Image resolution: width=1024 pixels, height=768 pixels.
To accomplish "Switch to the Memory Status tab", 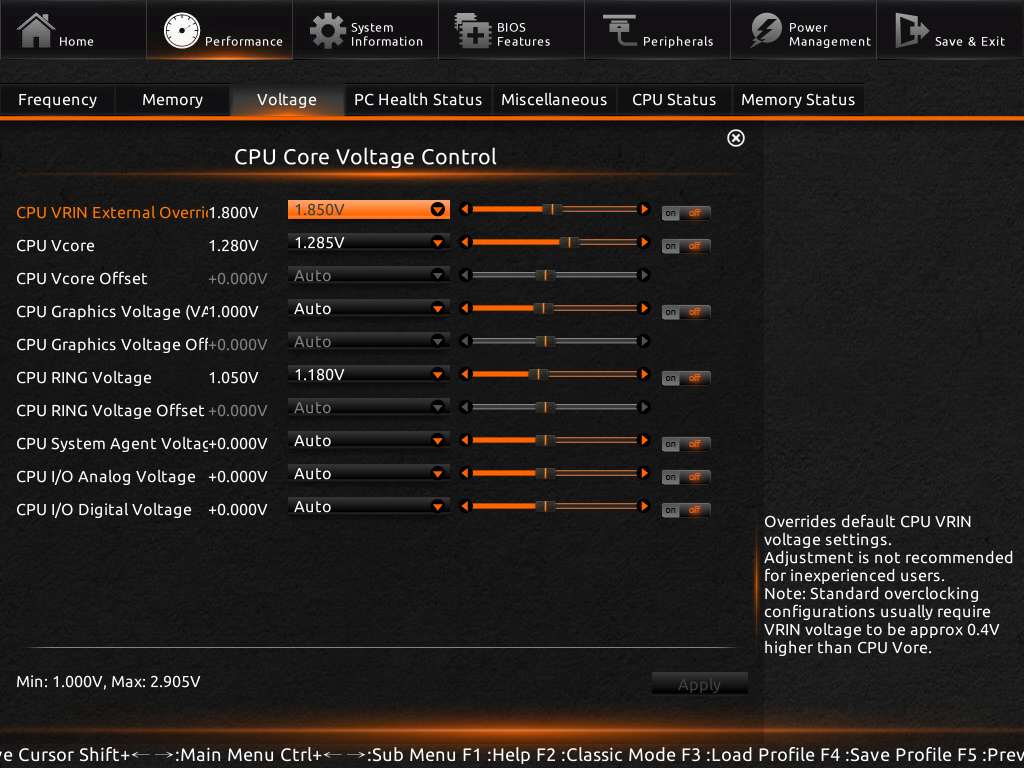I will (797, 100).
